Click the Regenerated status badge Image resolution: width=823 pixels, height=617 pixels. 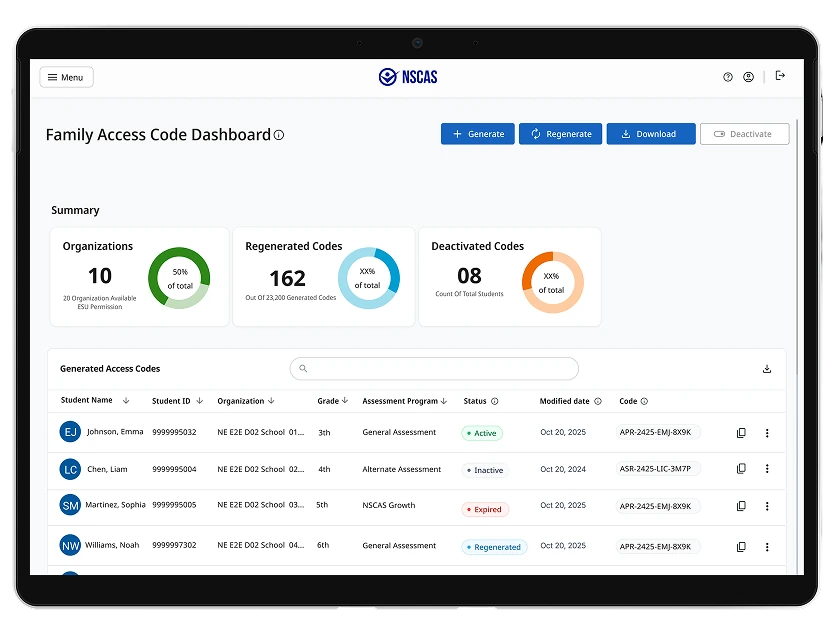click(x=494, y=547)
